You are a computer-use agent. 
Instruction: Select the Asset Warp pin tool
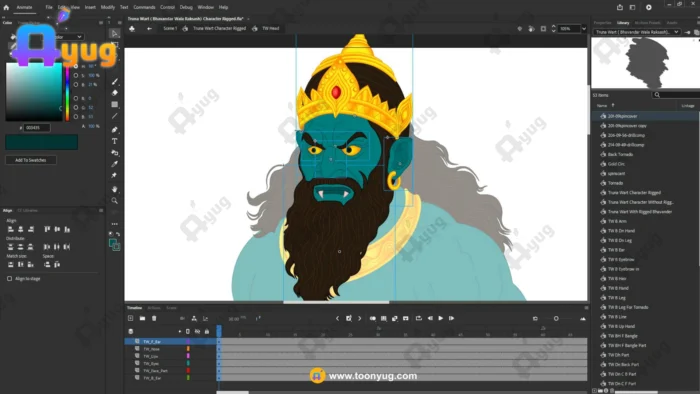pyautogui.click(x=115, y=175)
